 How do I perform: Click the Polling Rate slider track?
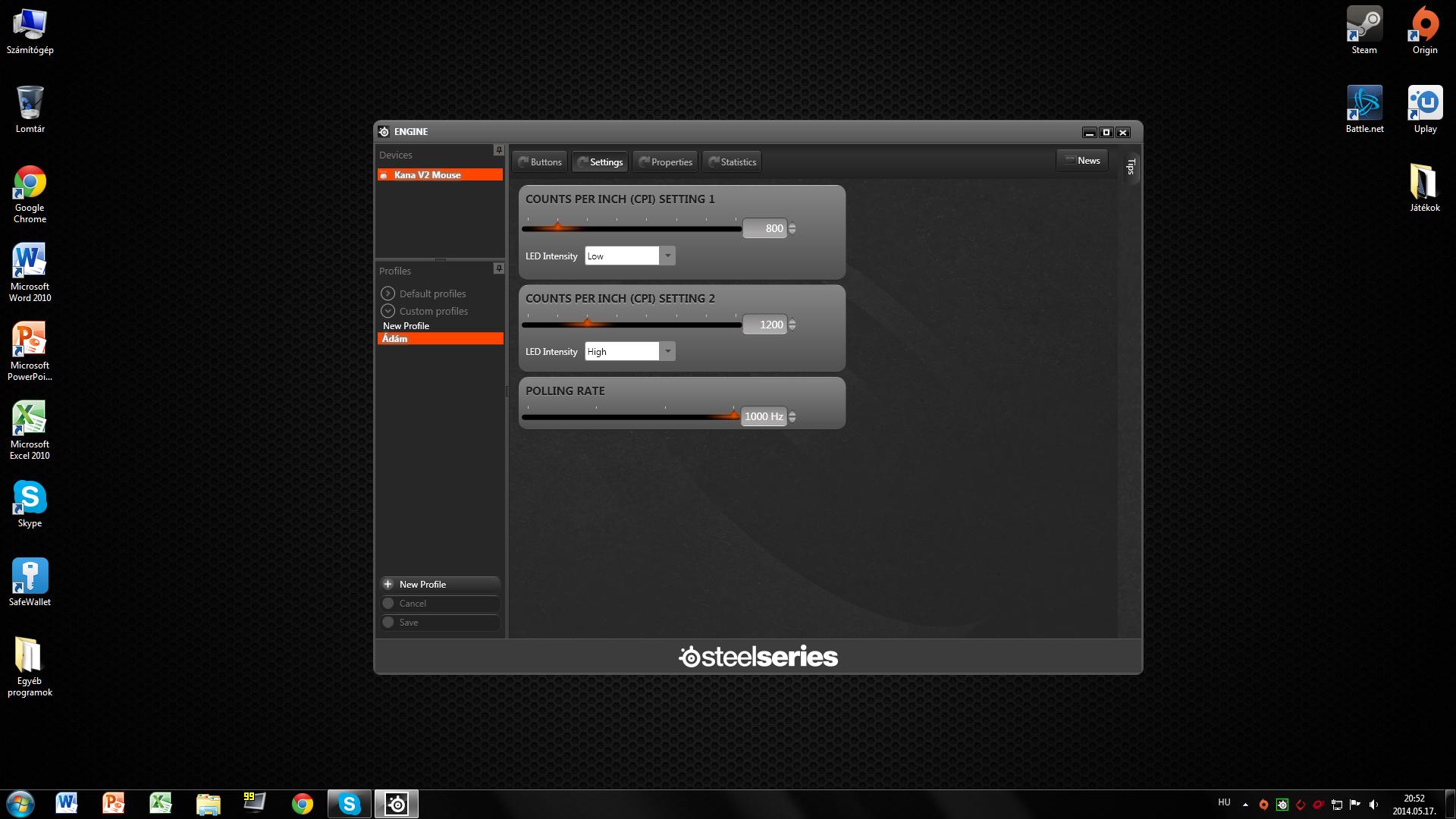pos(629,416)
